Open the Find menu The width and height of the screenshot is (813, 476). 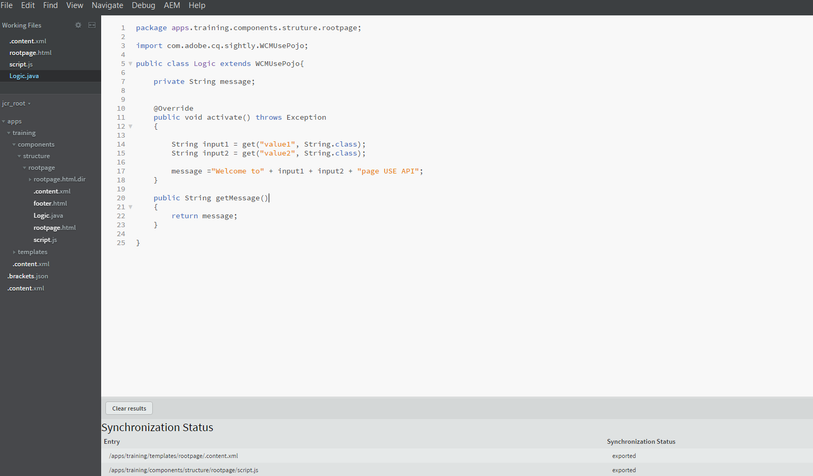tap(50, 5)
